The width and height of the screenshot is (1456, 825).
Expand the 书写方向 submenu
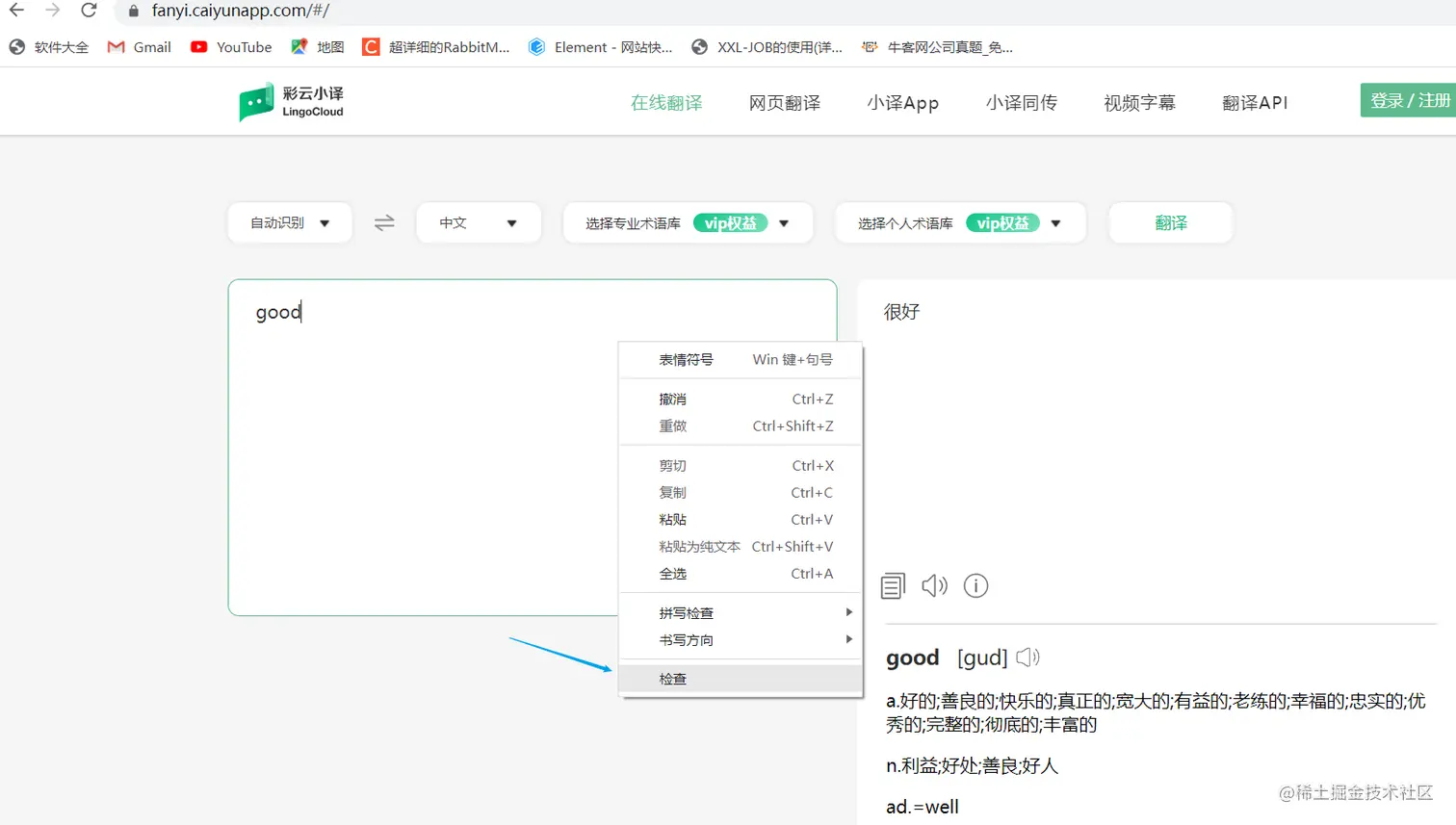(741, 640)
